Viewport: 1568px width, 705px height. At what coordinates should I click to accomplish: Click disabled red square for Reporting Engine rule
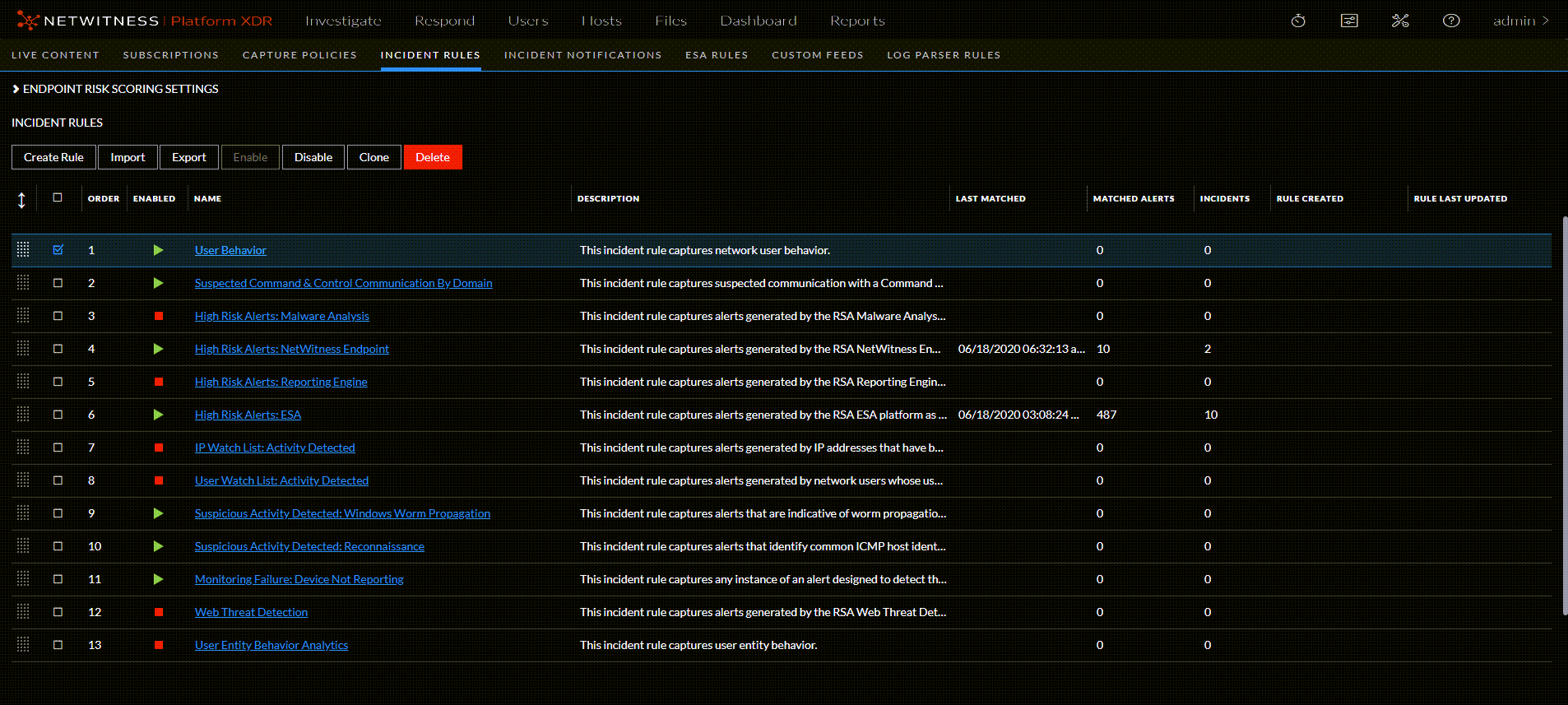click(159, 382)
